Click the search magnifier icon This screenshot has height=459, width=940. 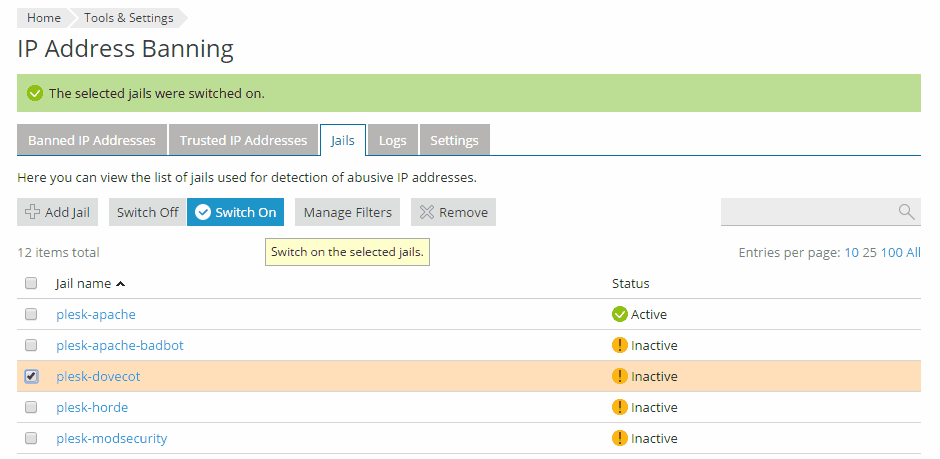click(x=906, y=211)
